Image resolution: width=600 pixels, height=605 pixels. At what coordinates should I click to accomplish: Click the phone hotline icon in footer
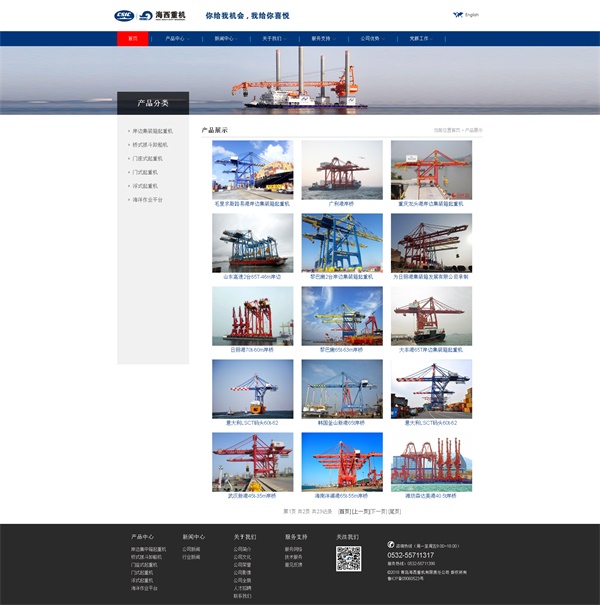391,545
